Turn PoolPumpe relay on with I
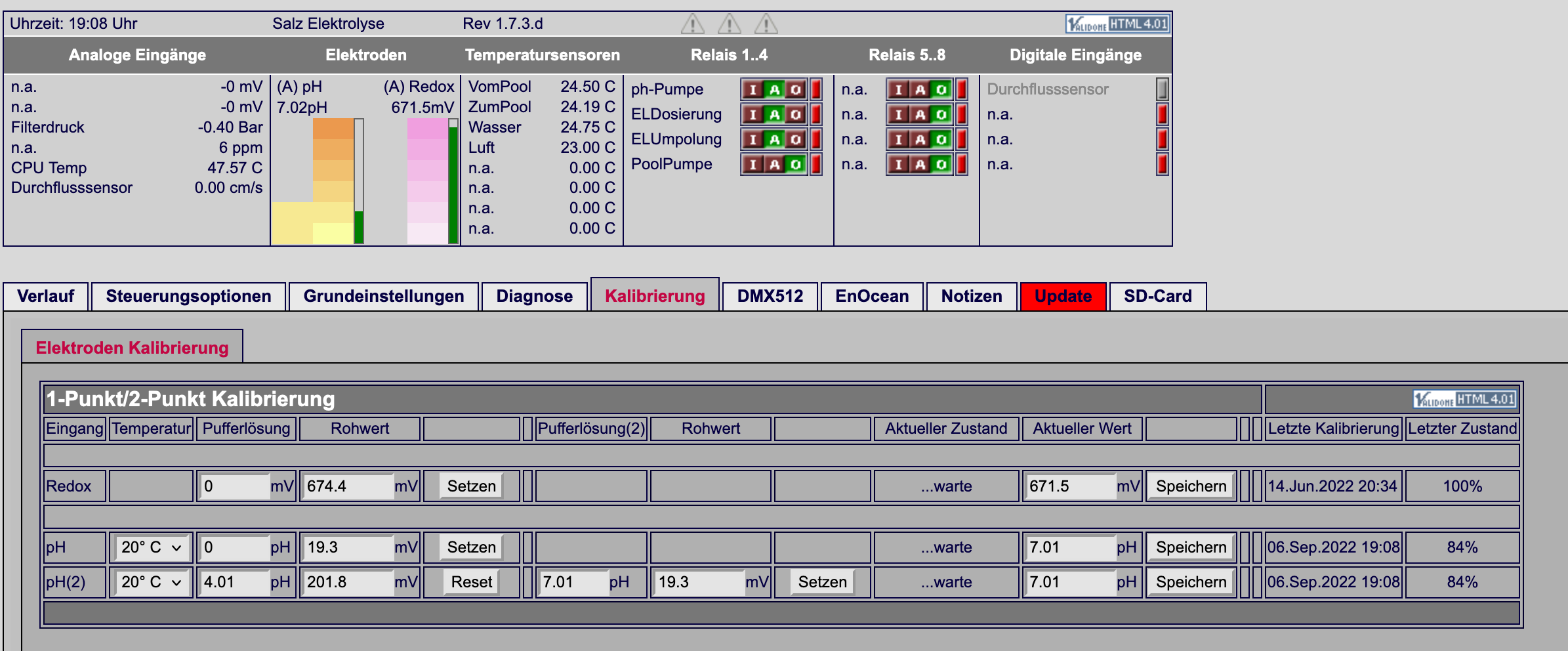This screenshot has height=651, width=1568. point(753,164)
